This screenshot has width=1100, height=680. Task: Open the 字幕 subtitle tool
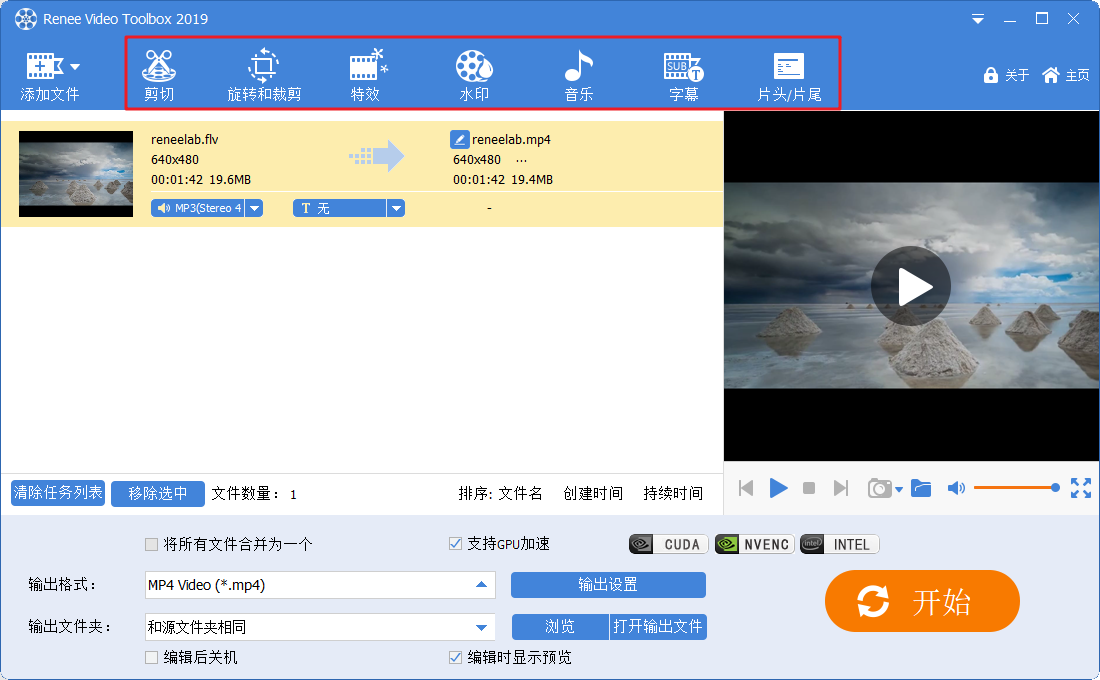coord(684,75)
